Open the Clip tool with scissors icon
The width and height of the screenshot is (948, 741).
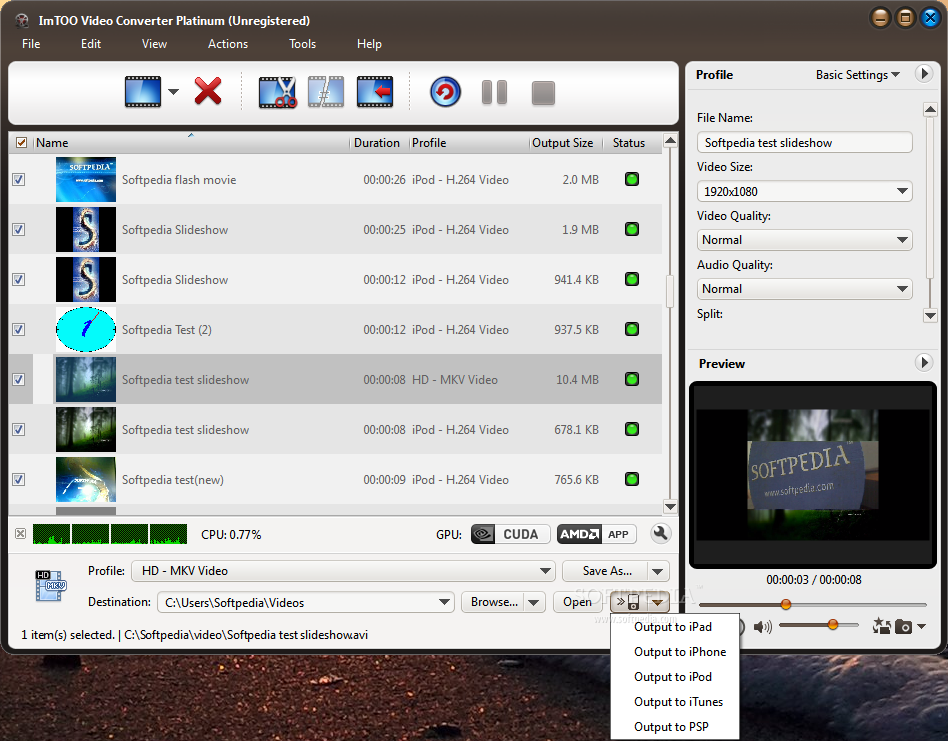[278, 92]
